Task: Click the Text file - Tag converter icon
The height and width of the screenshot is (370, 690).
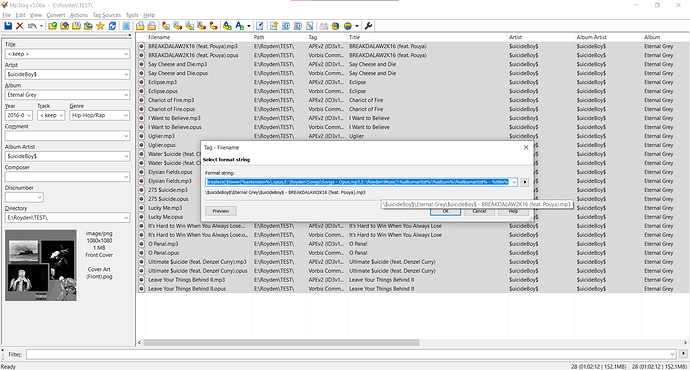Action: (202, 26)
